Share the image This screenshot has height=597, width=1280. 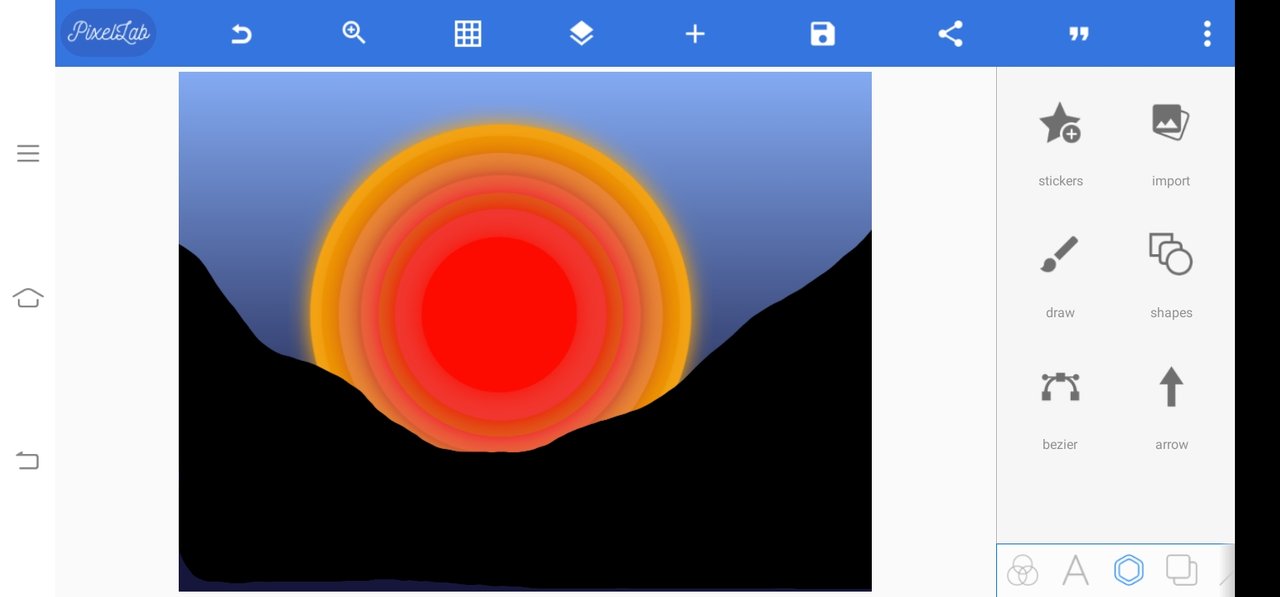[x=950, y=34]
